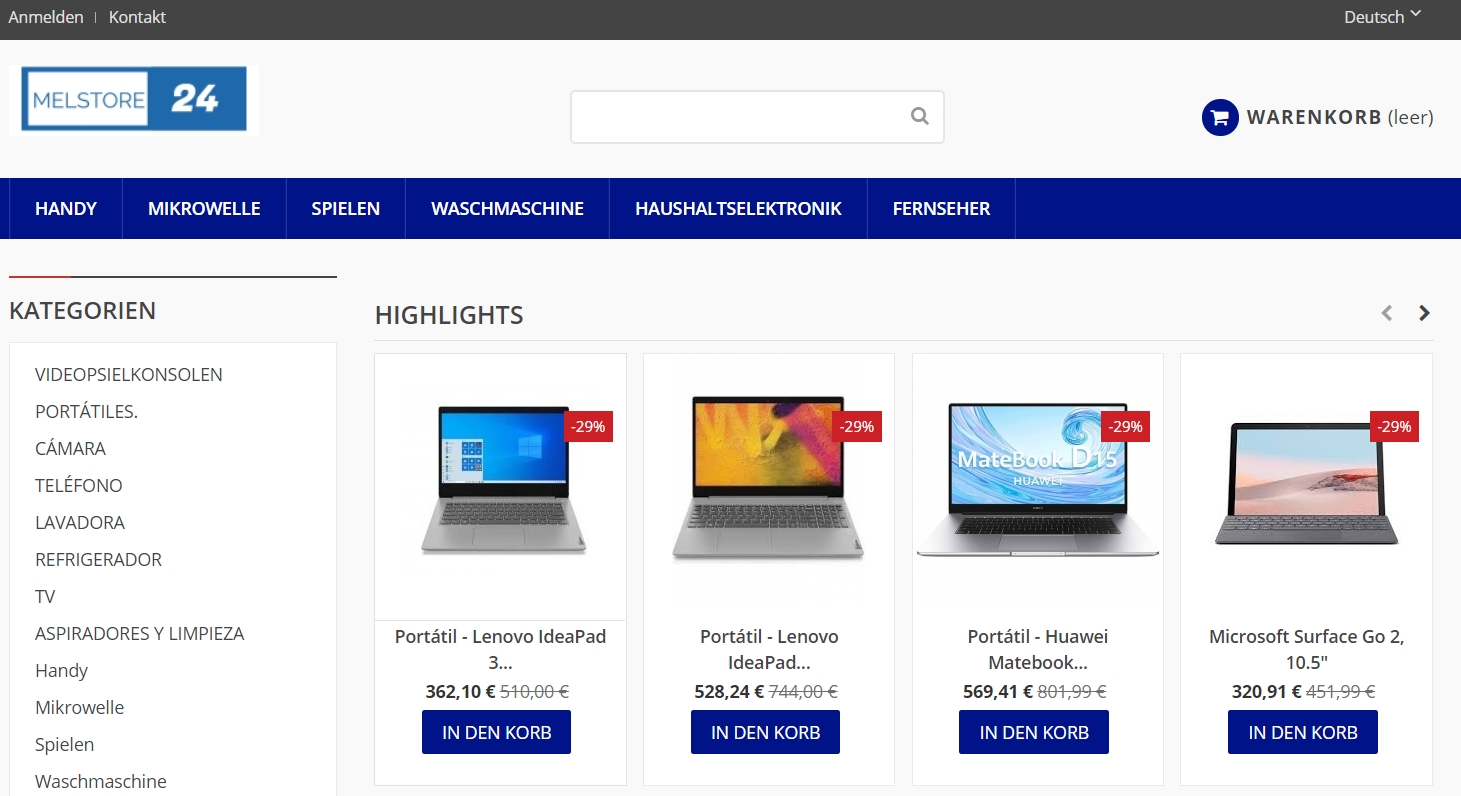Select Videopsielkonsolen category in sidebar
This screenshot has width=1461, height=796.
pos(129,375)
